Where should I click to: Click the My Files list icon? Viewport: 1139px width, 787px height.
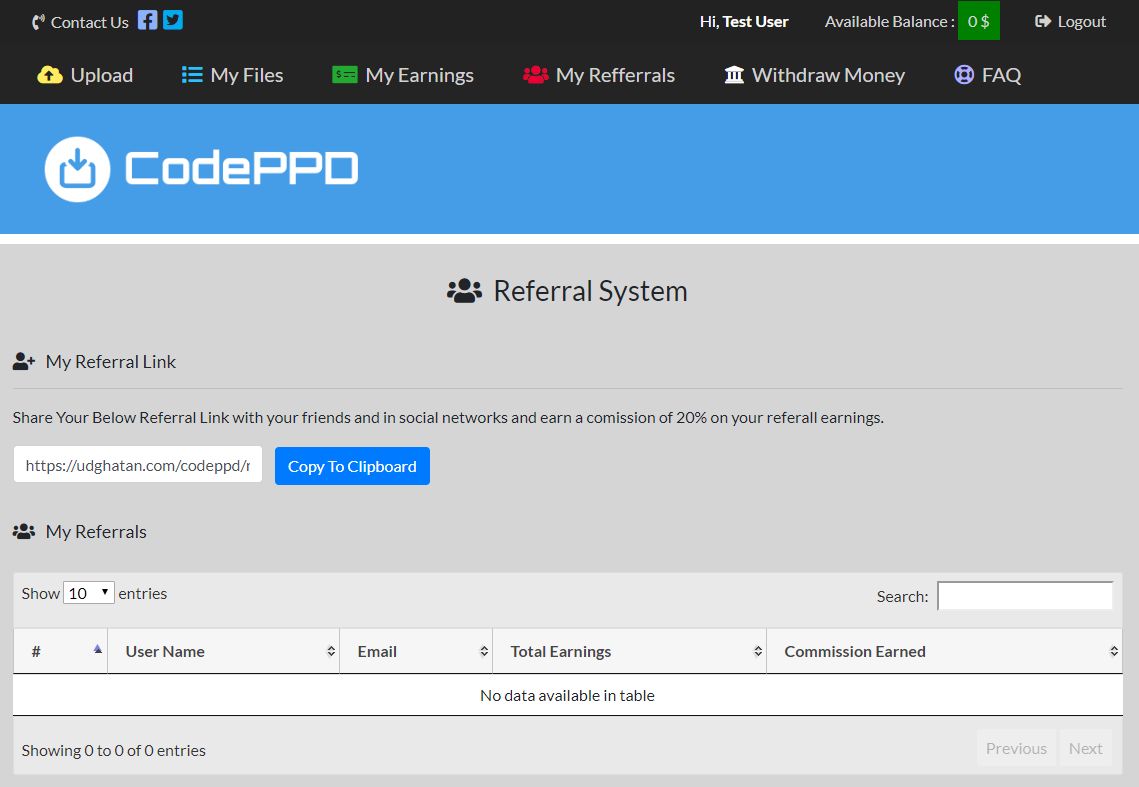point(192,75)
